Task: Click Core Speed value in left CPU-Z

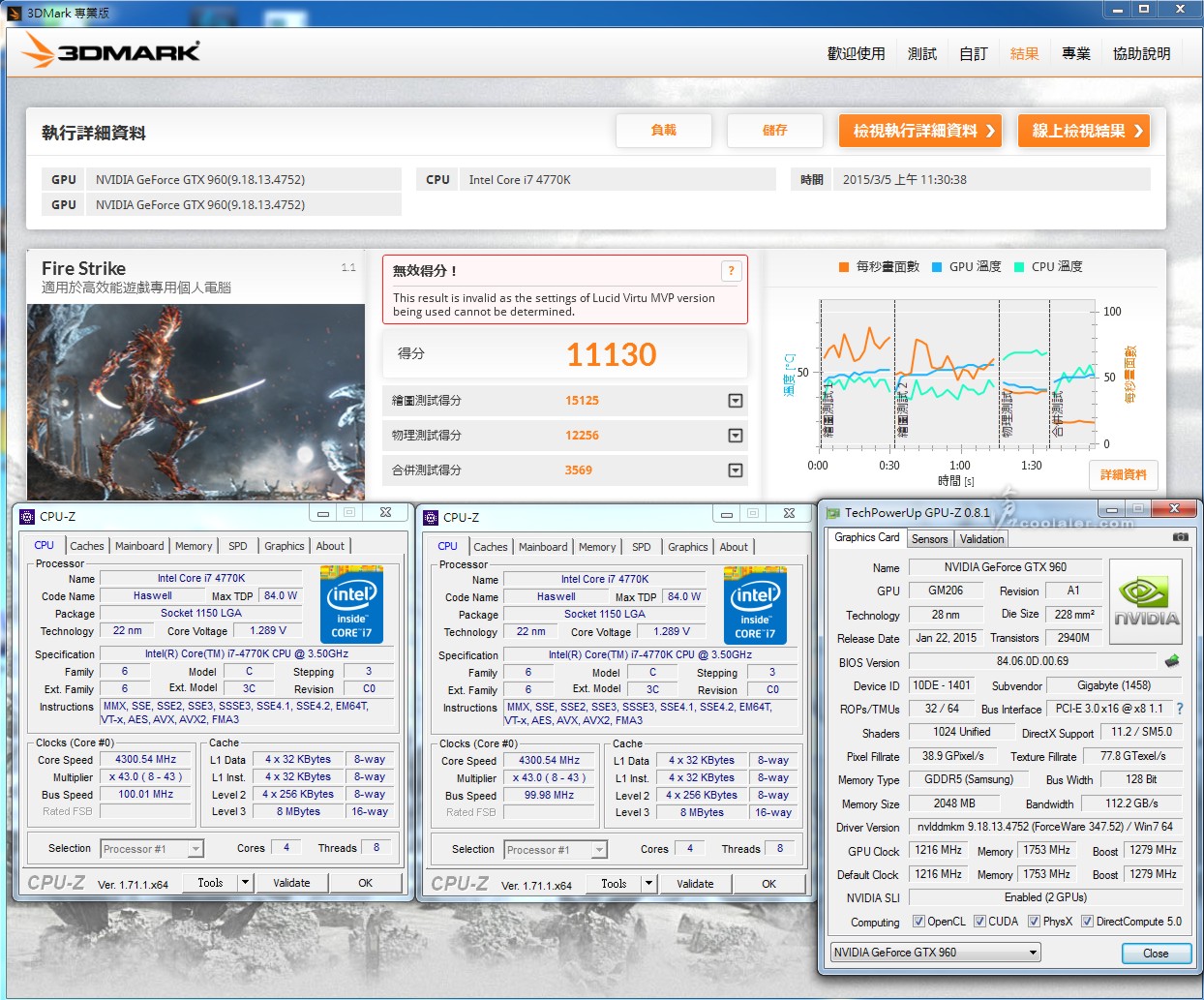Action: [x=146, y=760]
